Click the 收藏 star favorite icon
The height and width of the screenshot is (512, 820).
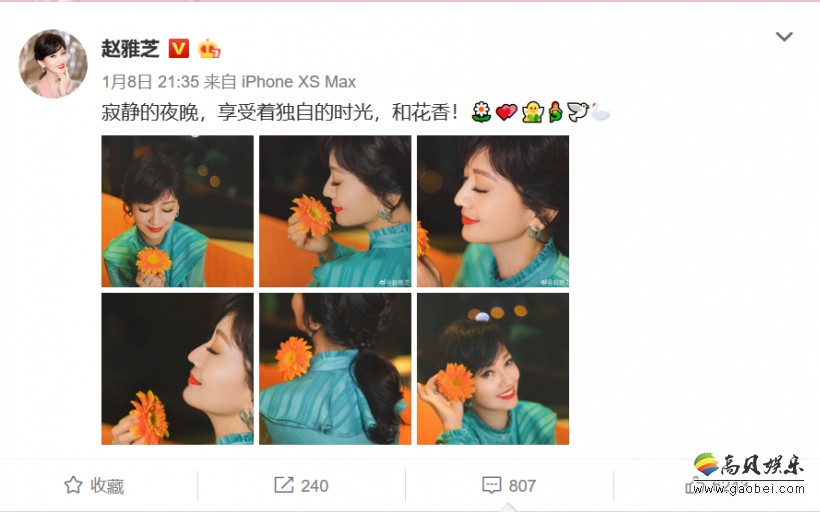coord(73,485)
